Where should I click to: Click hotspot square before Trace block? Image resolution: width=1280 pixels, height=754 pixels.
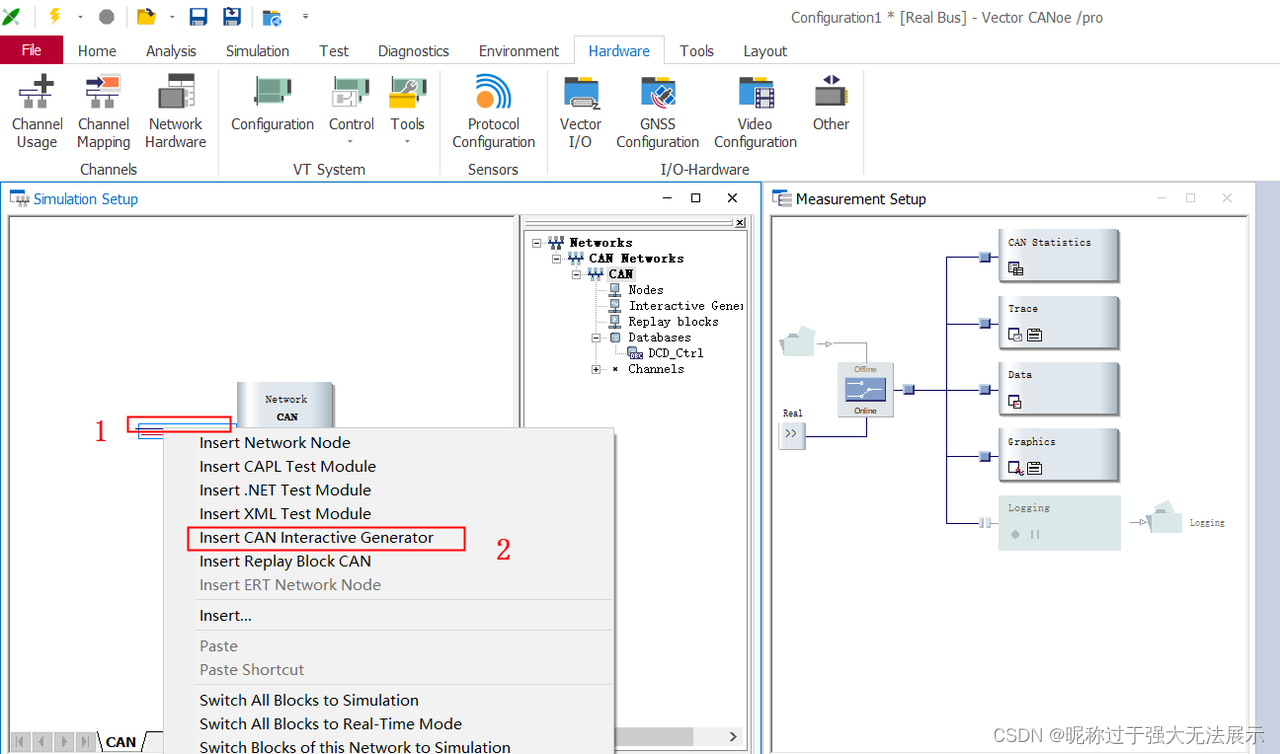coord(985,323)
